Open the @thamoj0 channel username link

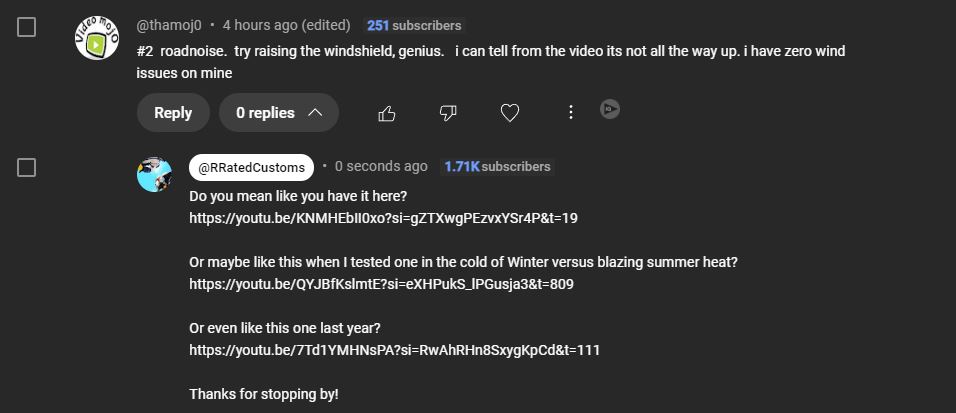[169, 25]
